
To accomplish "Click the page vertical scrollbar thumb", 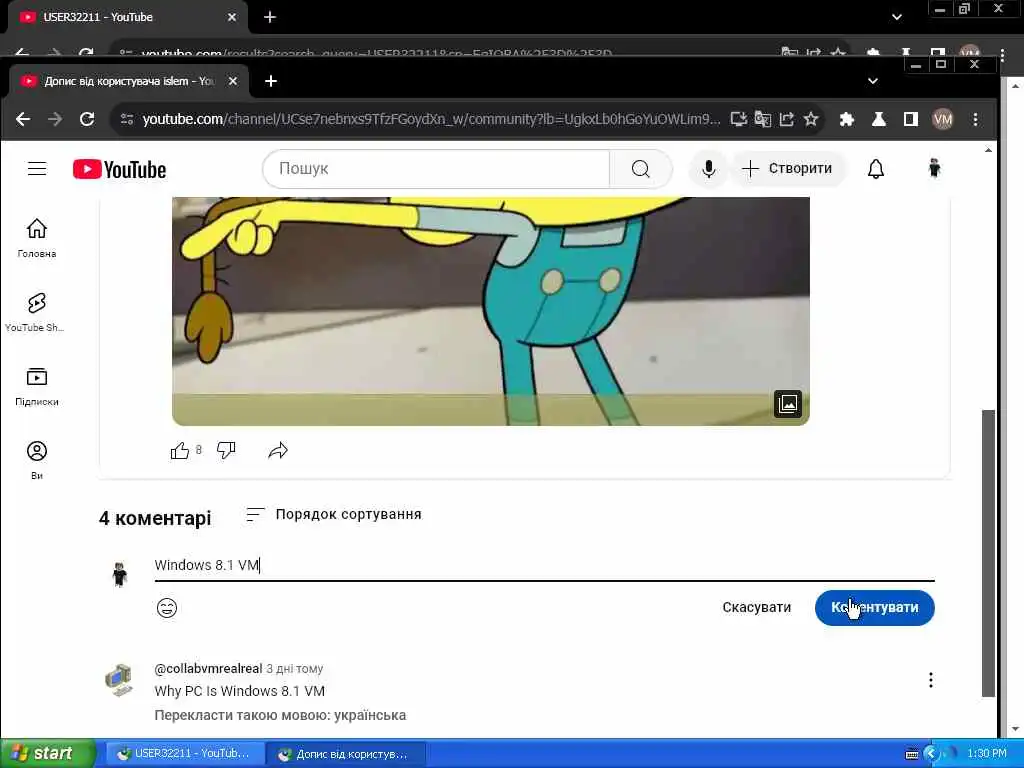I will point(989,553).
